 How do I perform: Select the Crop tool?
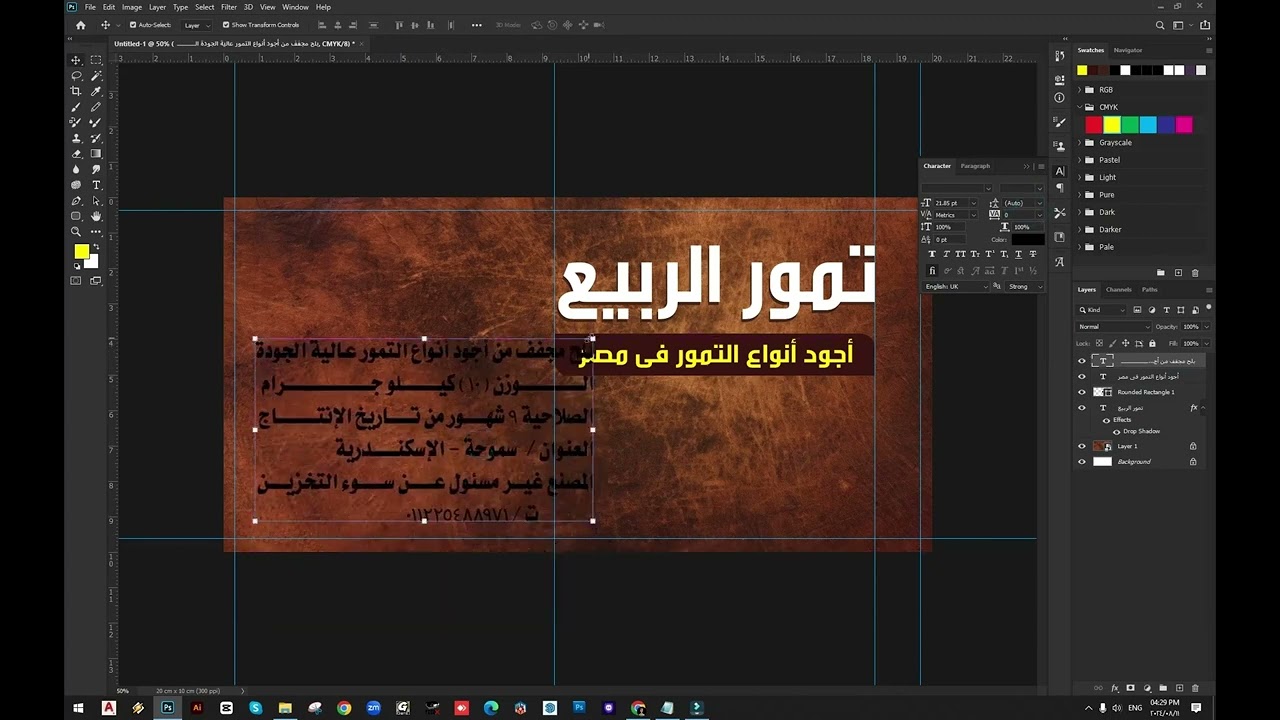tap(76, 91)
